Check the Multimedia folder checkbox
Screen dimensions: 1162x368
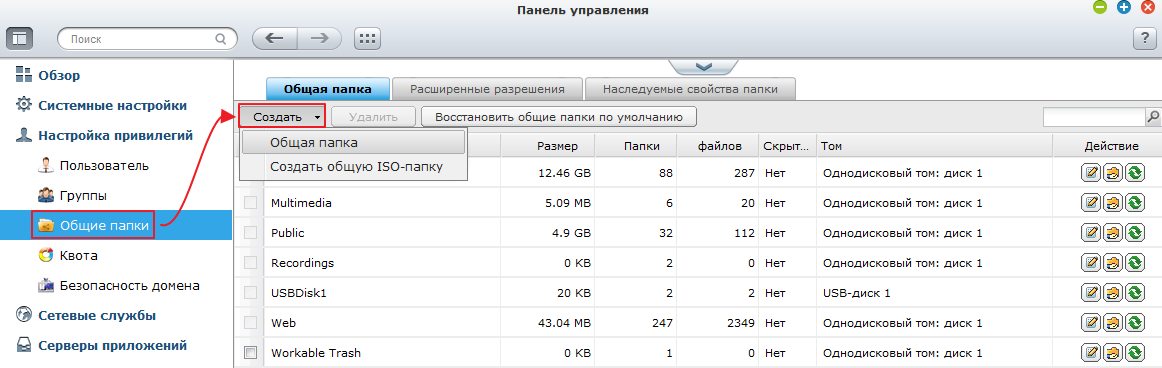coord(250,202)
